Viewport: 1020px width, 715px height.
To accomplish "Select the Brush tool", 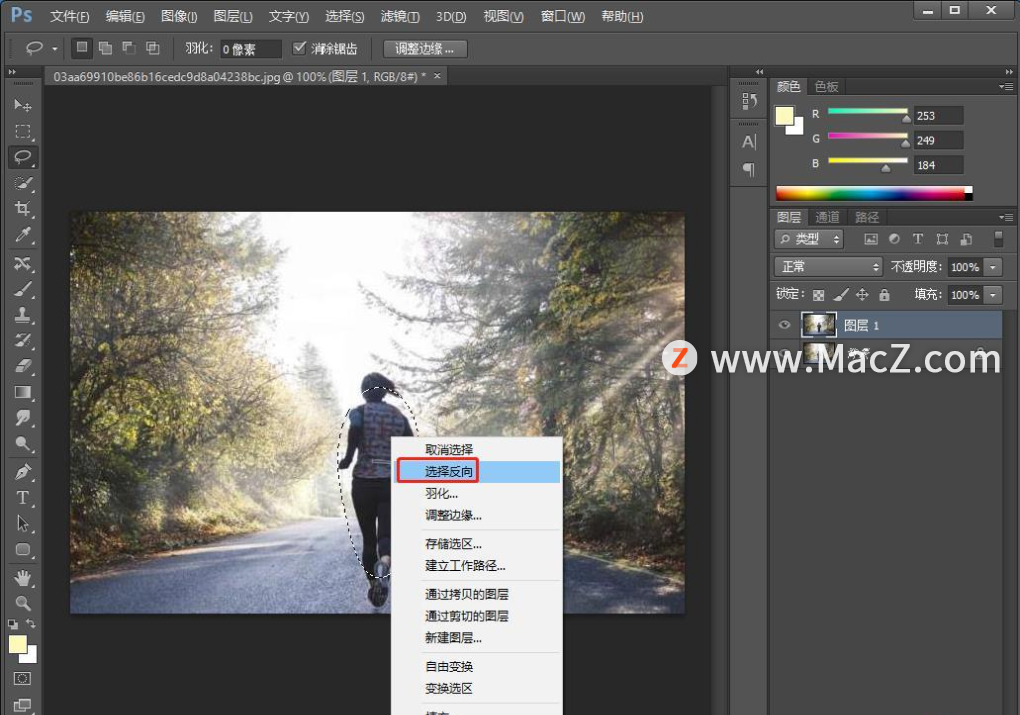I will (x=23, y=290).
